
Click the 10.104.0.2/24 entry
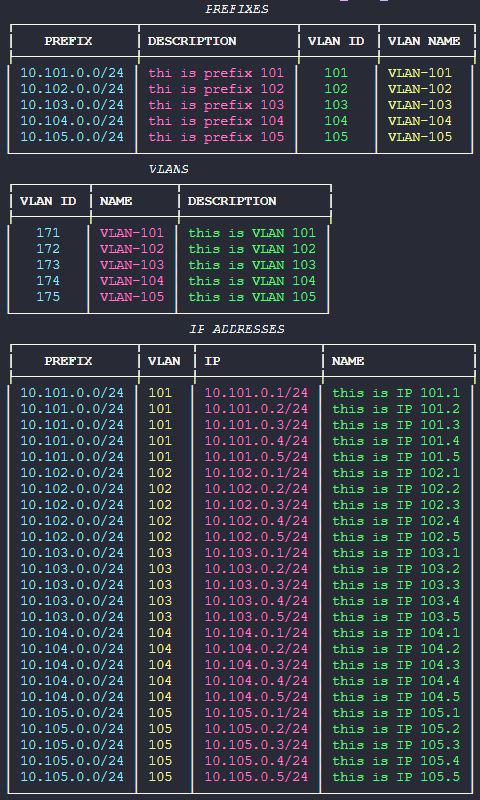256,648
